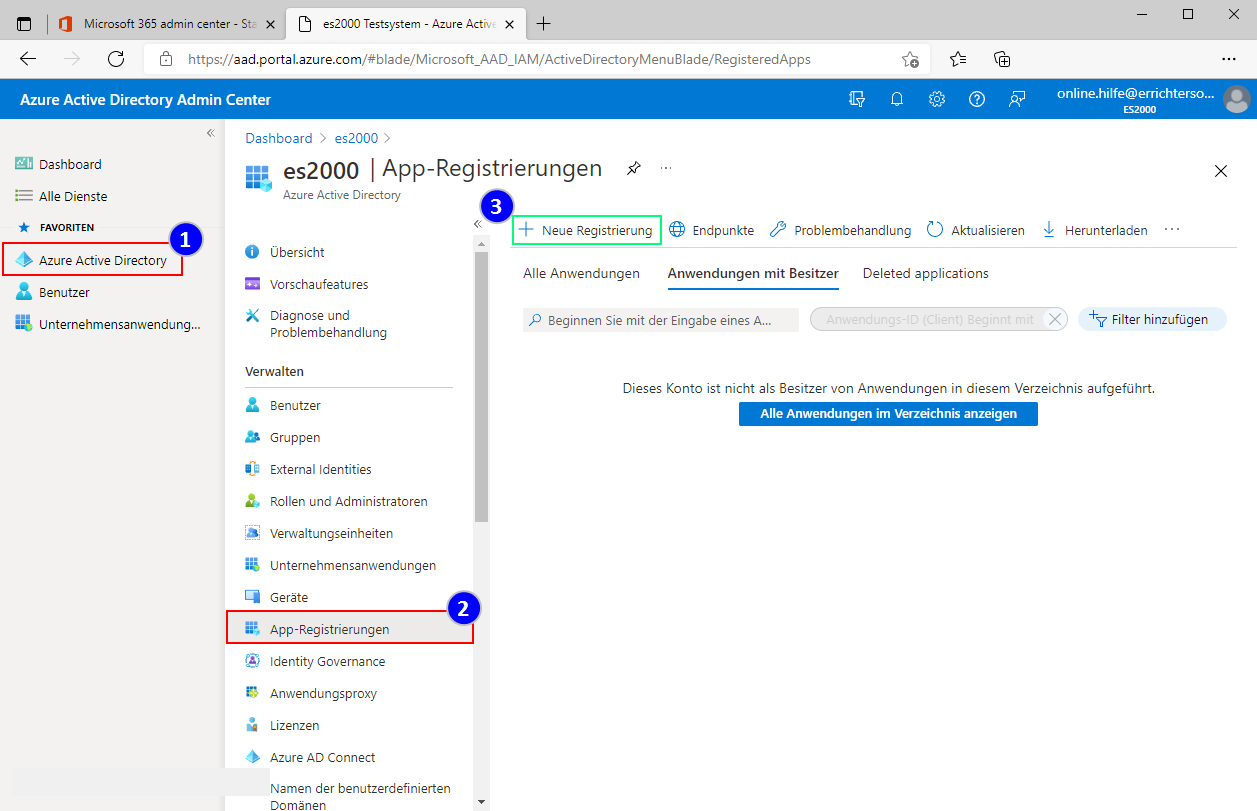
Task: Click the resource menu scroll-down arrow
Action: [x=481, y=802]
